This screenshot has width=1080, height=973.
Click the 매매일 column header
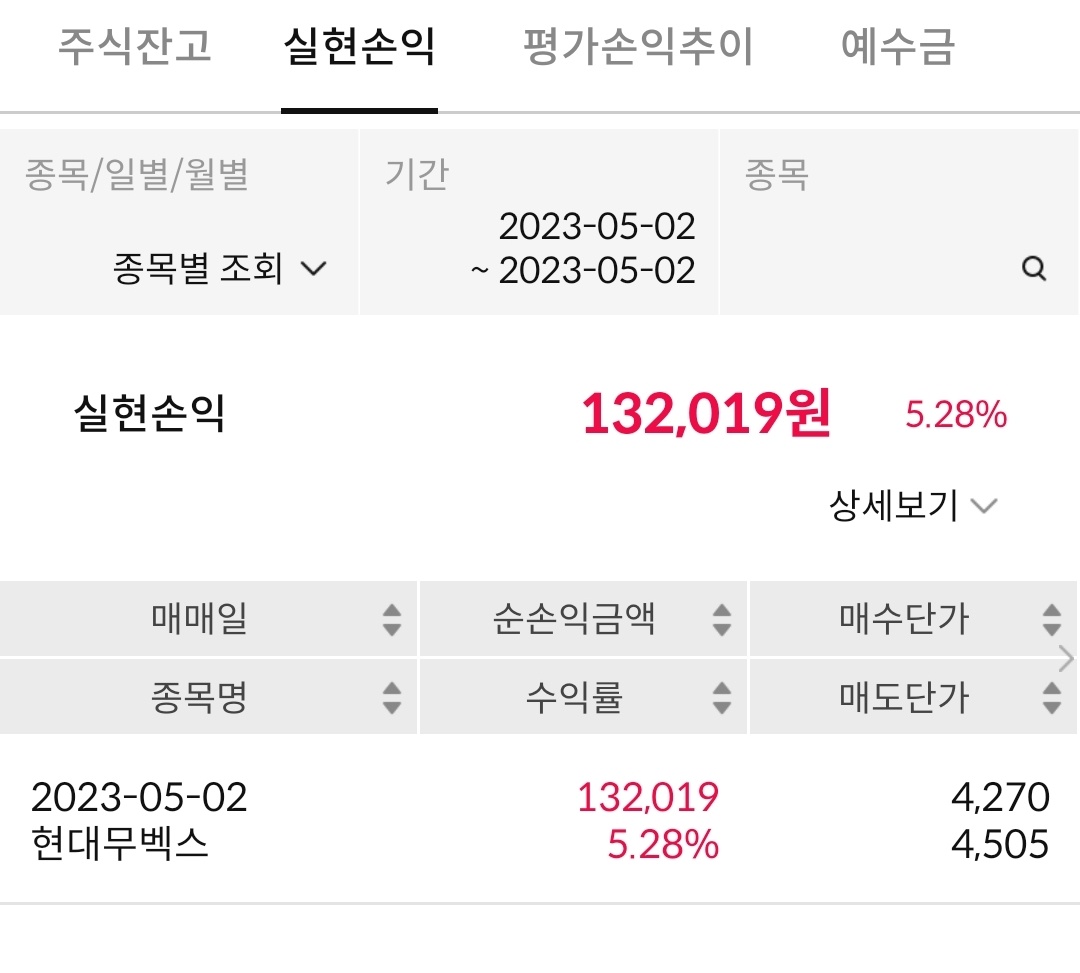208,618
